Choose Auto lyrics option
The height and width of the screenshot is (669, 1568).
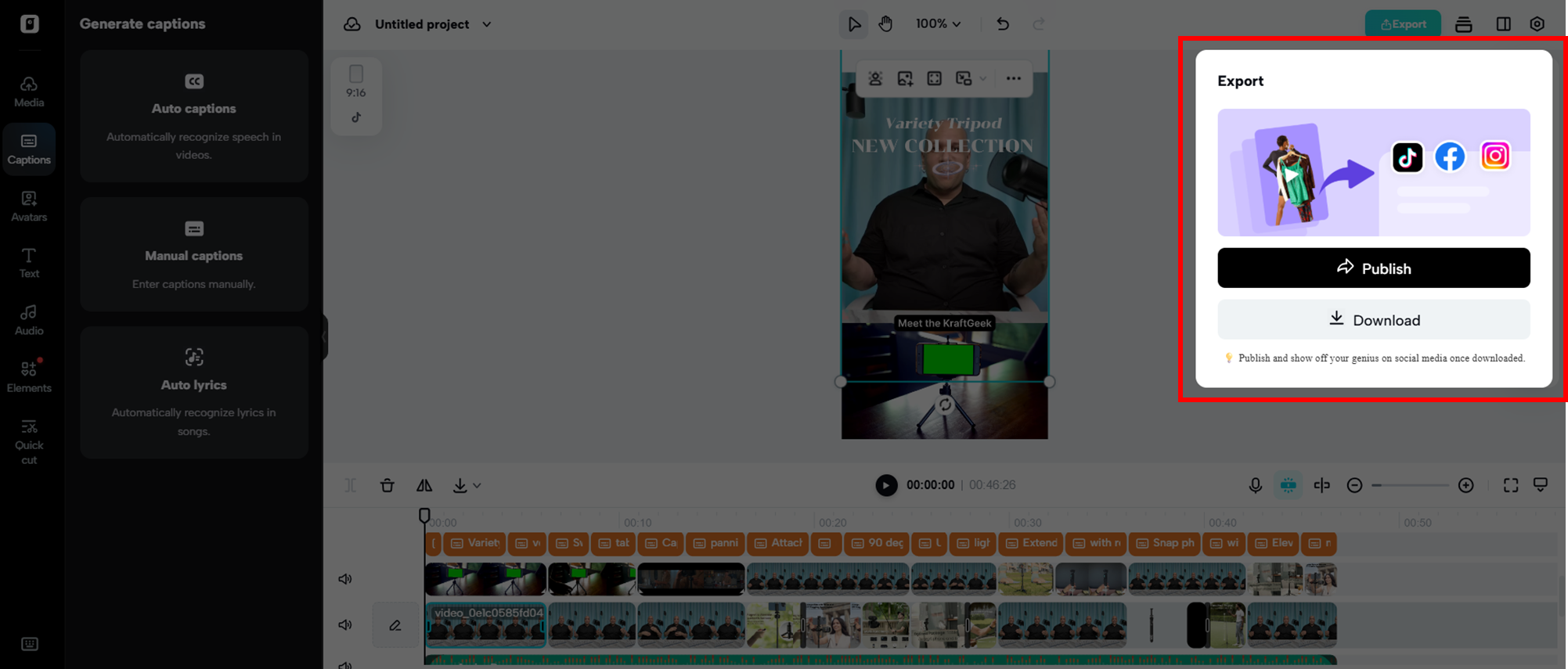click(194, 392)
